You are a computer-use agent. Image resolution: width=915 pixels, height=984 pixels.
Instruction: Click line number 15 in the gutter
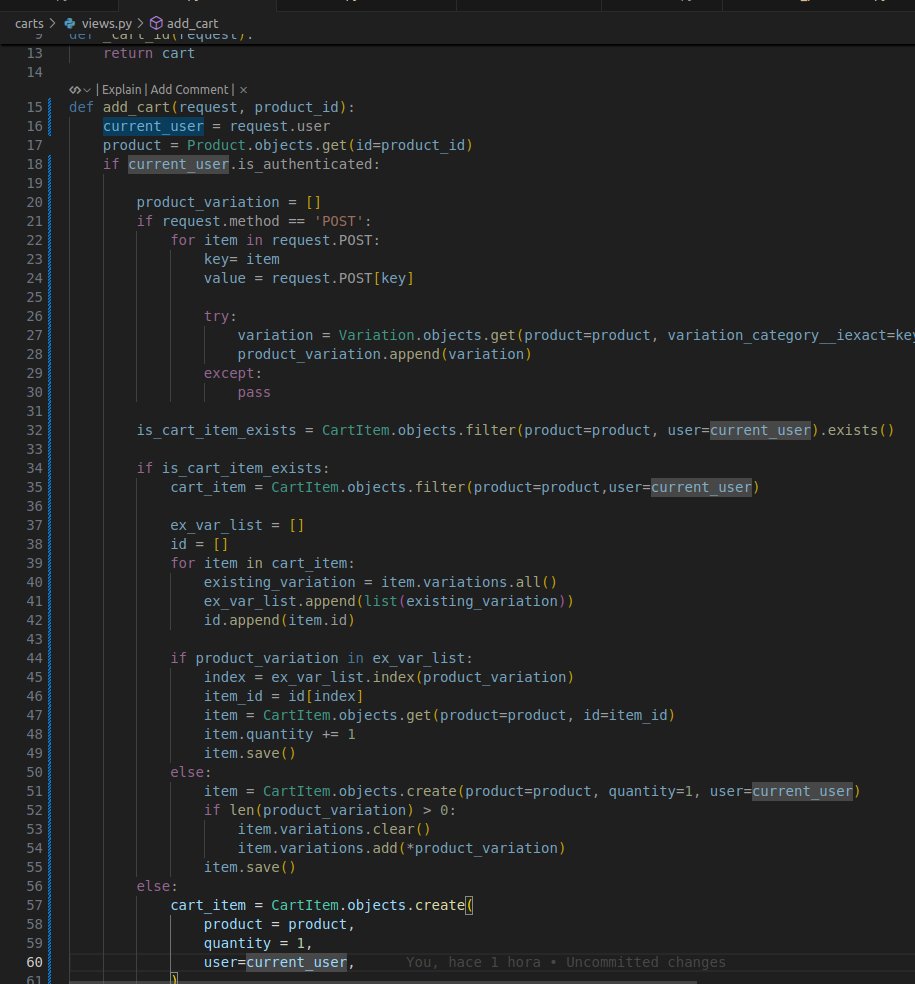click(x=35, y=107)
